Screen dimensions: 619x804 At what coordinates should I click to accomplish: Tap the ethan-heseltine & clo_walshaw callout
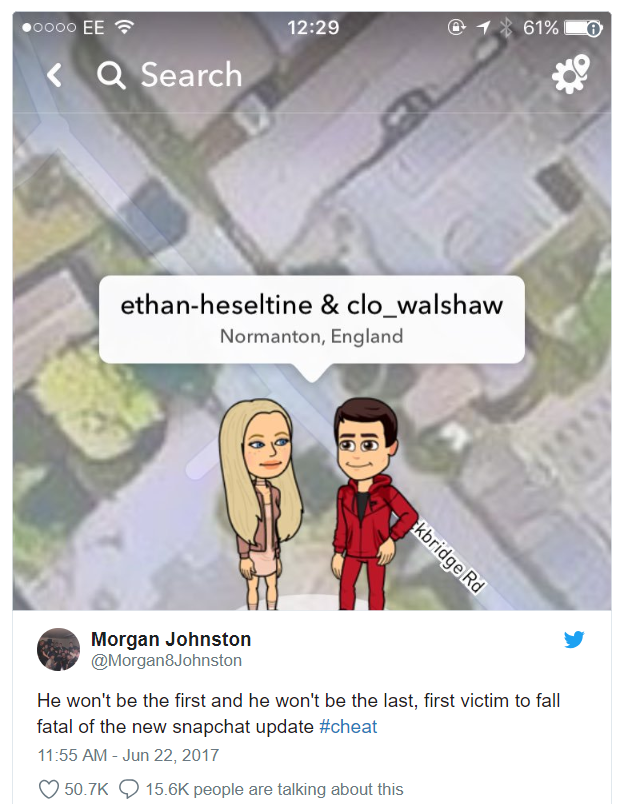[x=312, y=319]
